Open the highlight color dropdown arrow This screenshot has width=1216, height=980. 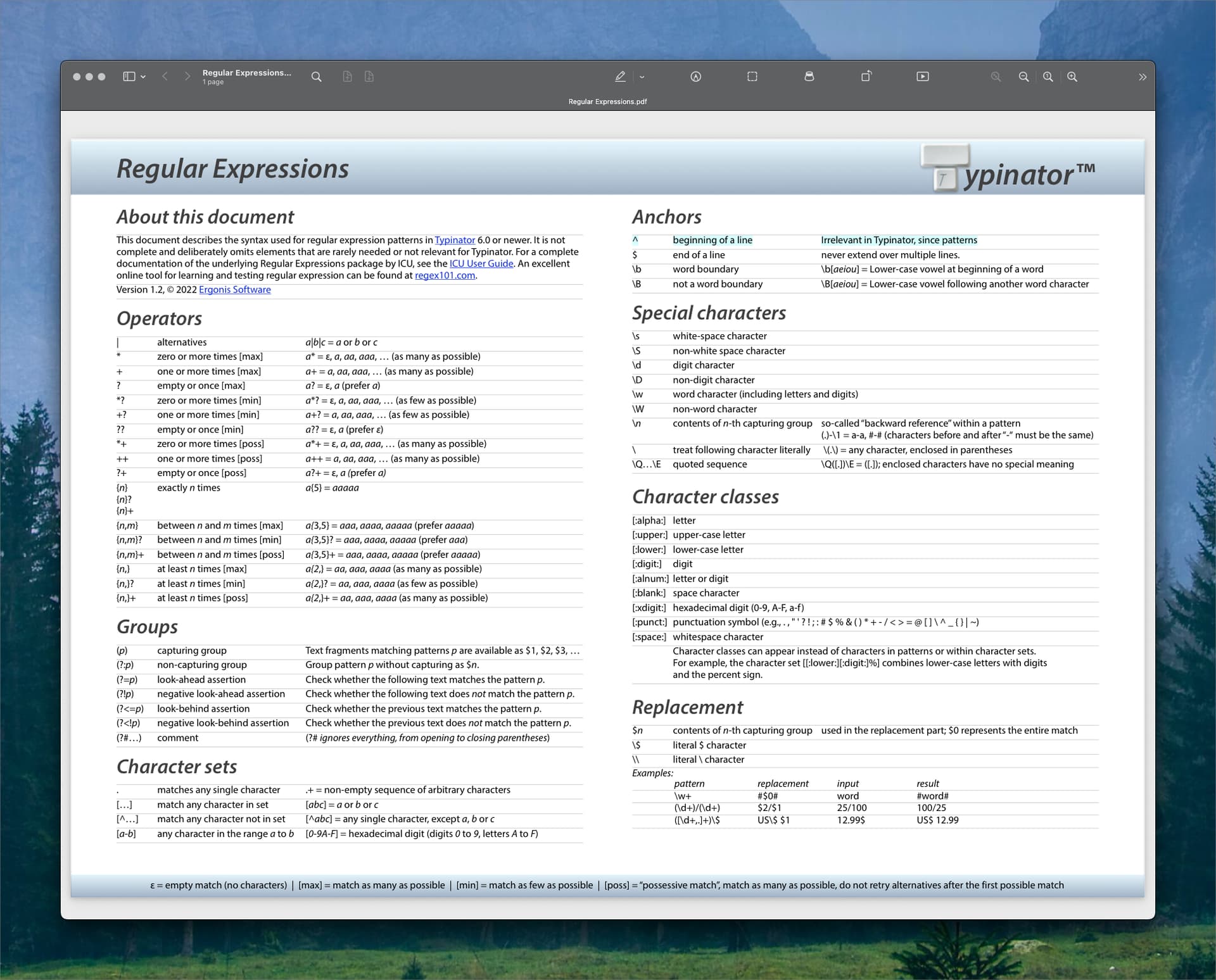point(642,77)
